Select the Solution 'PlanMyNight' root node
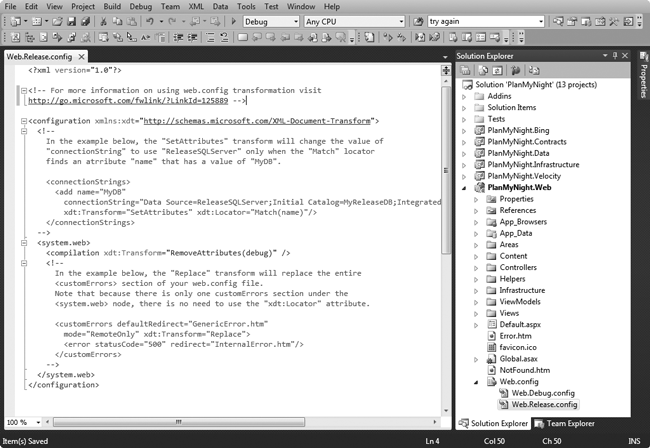 536,85
